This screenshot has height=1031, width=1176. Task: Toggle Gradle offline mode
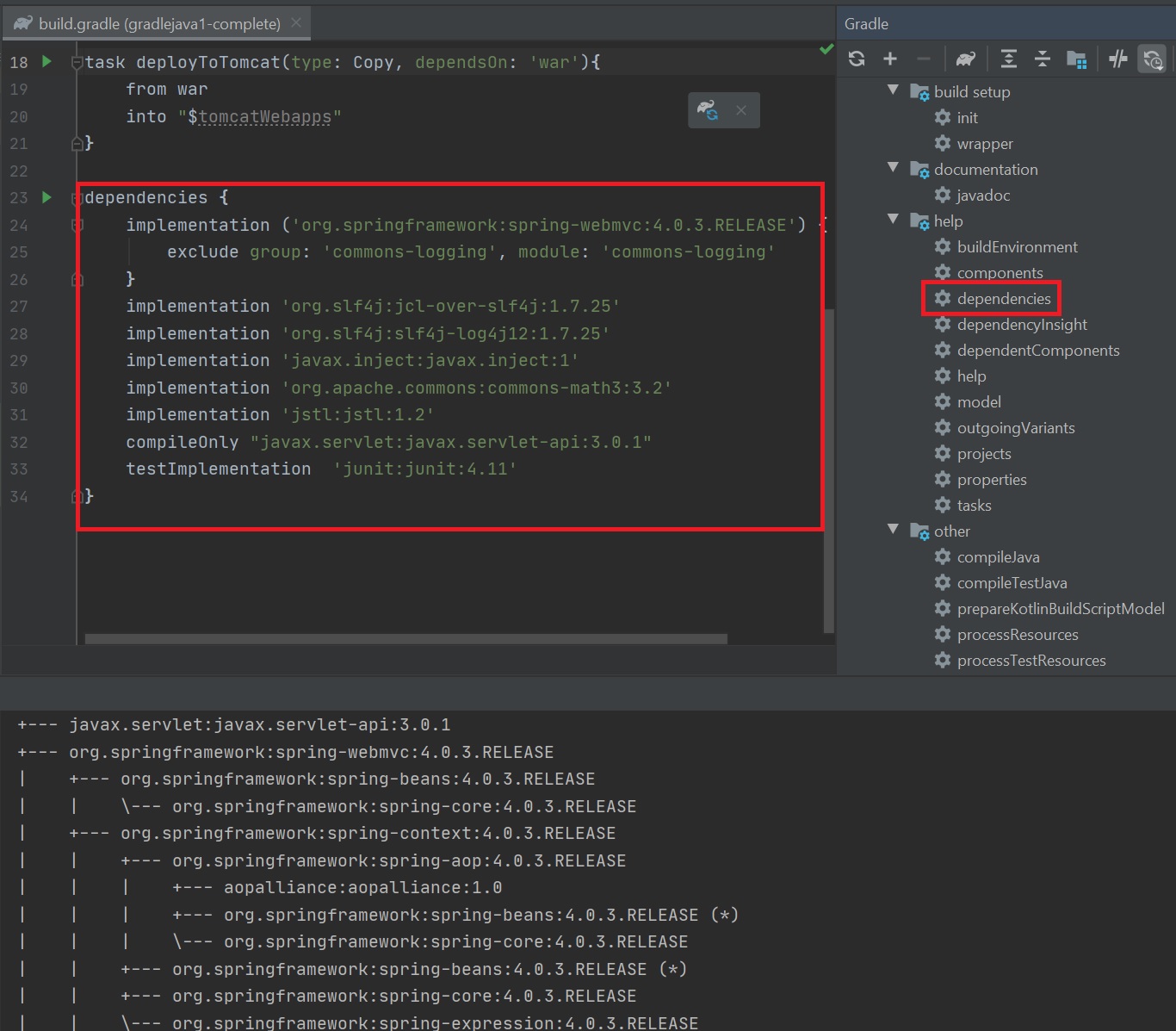(x=1118, y=59)
